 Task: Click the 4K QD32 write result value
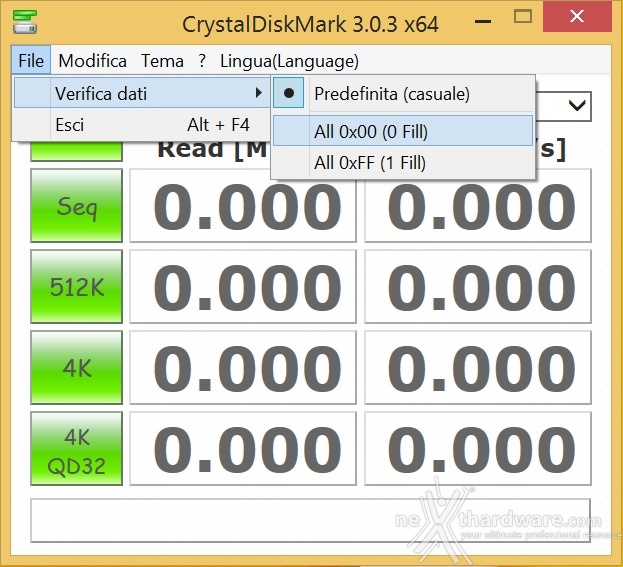[478, 449]
